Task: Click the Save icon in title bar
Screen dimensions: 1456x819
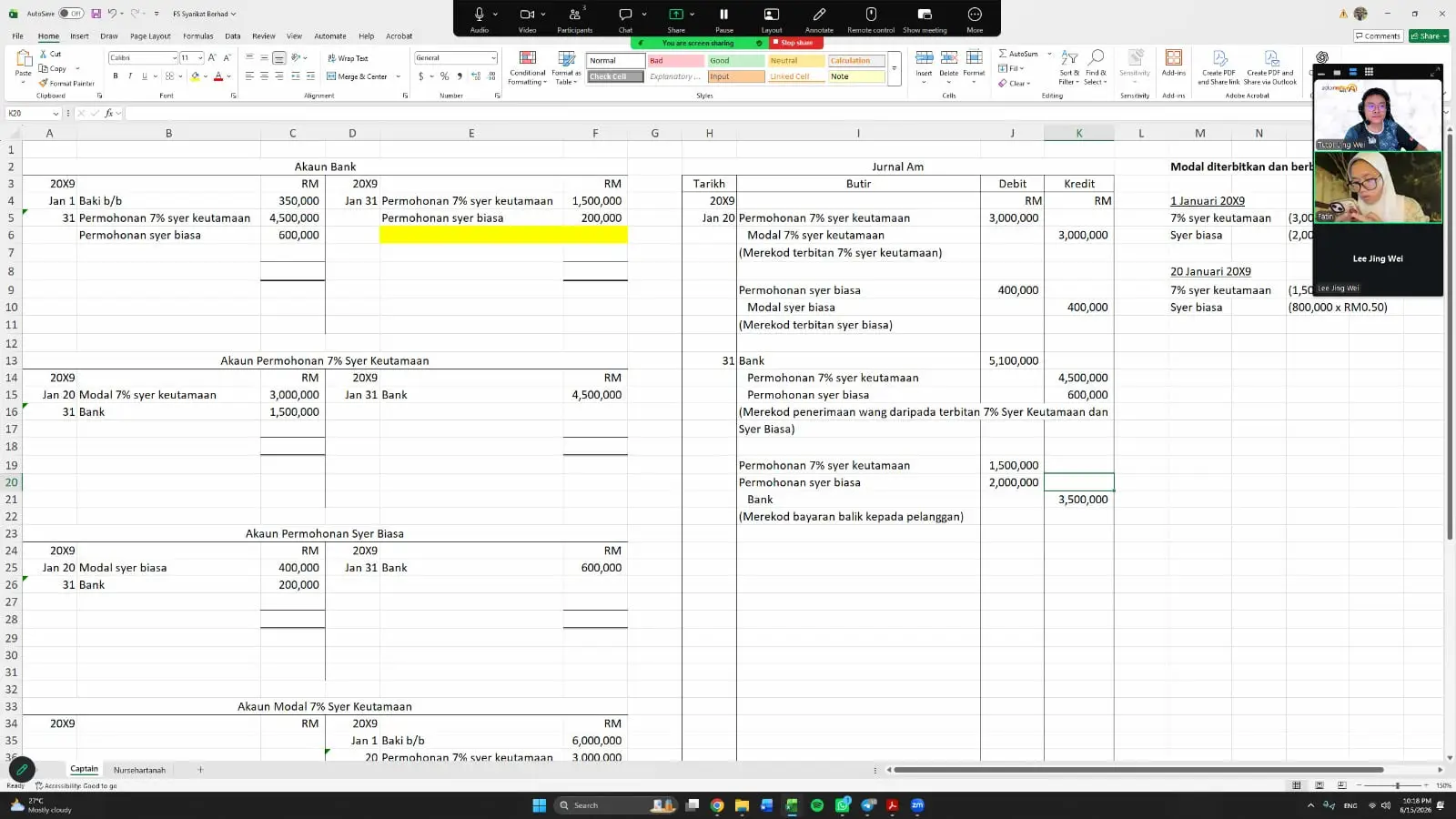Action: [x=96, y=14]
